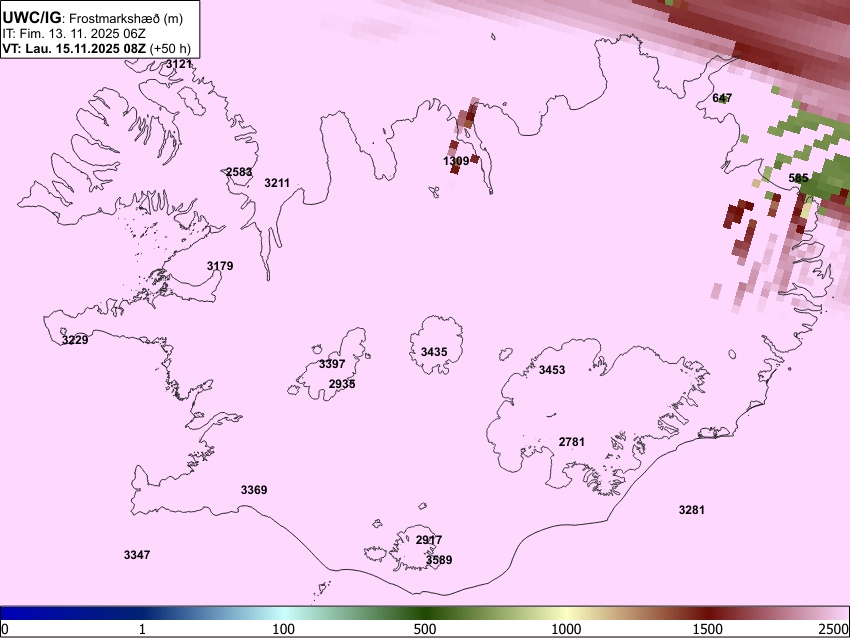This screenshot has width=850, height=638.
Task: Click the ocean value 3281
Action: [x=692, y=510]
